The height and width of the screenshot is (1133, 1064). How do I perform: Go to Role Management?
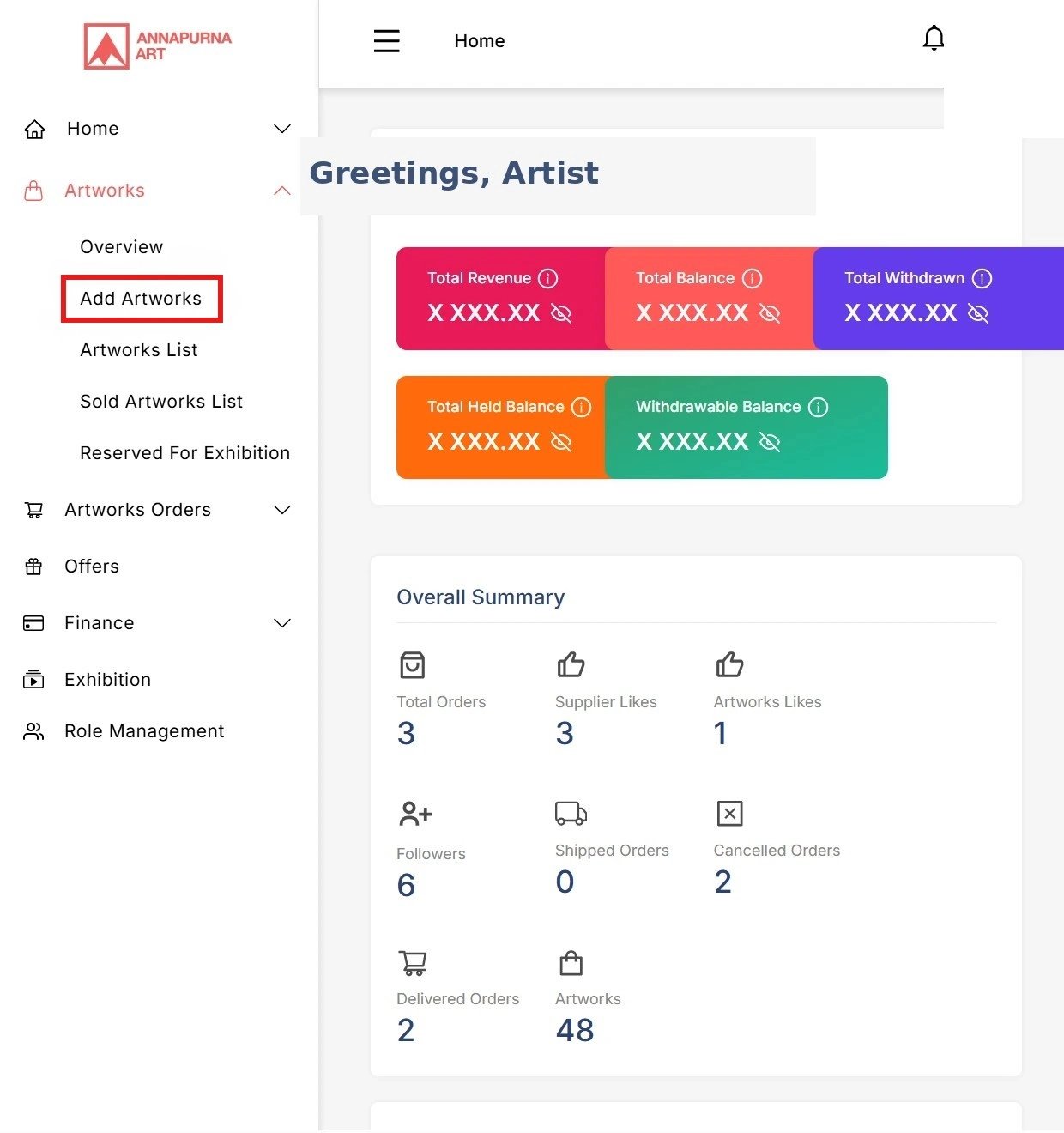pyautogui.click(x=144, y=731)
